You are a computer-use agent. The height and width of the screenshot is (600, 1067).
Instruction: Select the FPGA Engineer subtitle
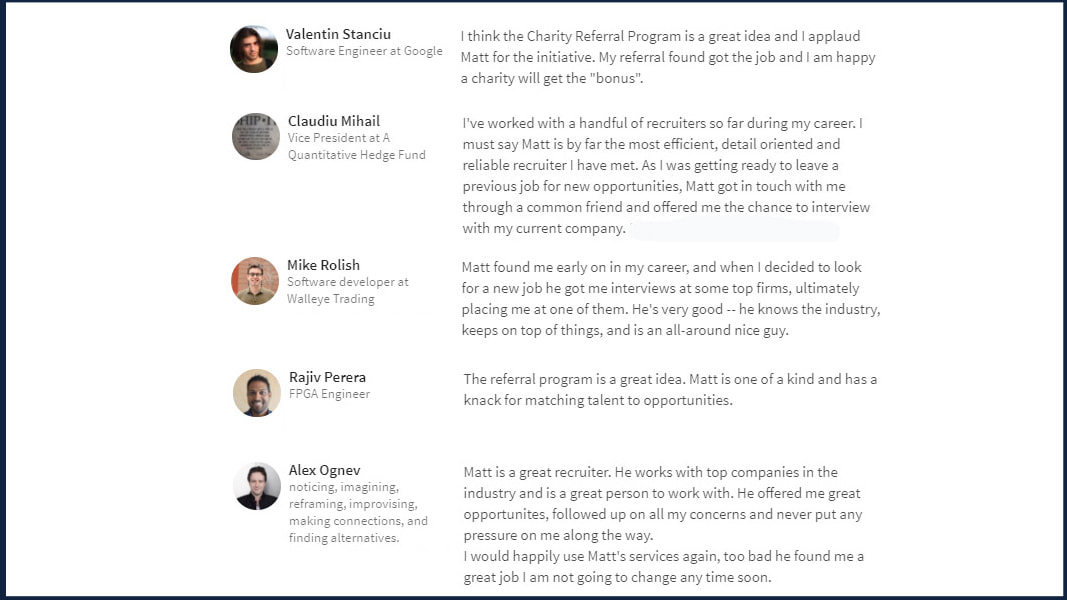(x=329, y=394)
